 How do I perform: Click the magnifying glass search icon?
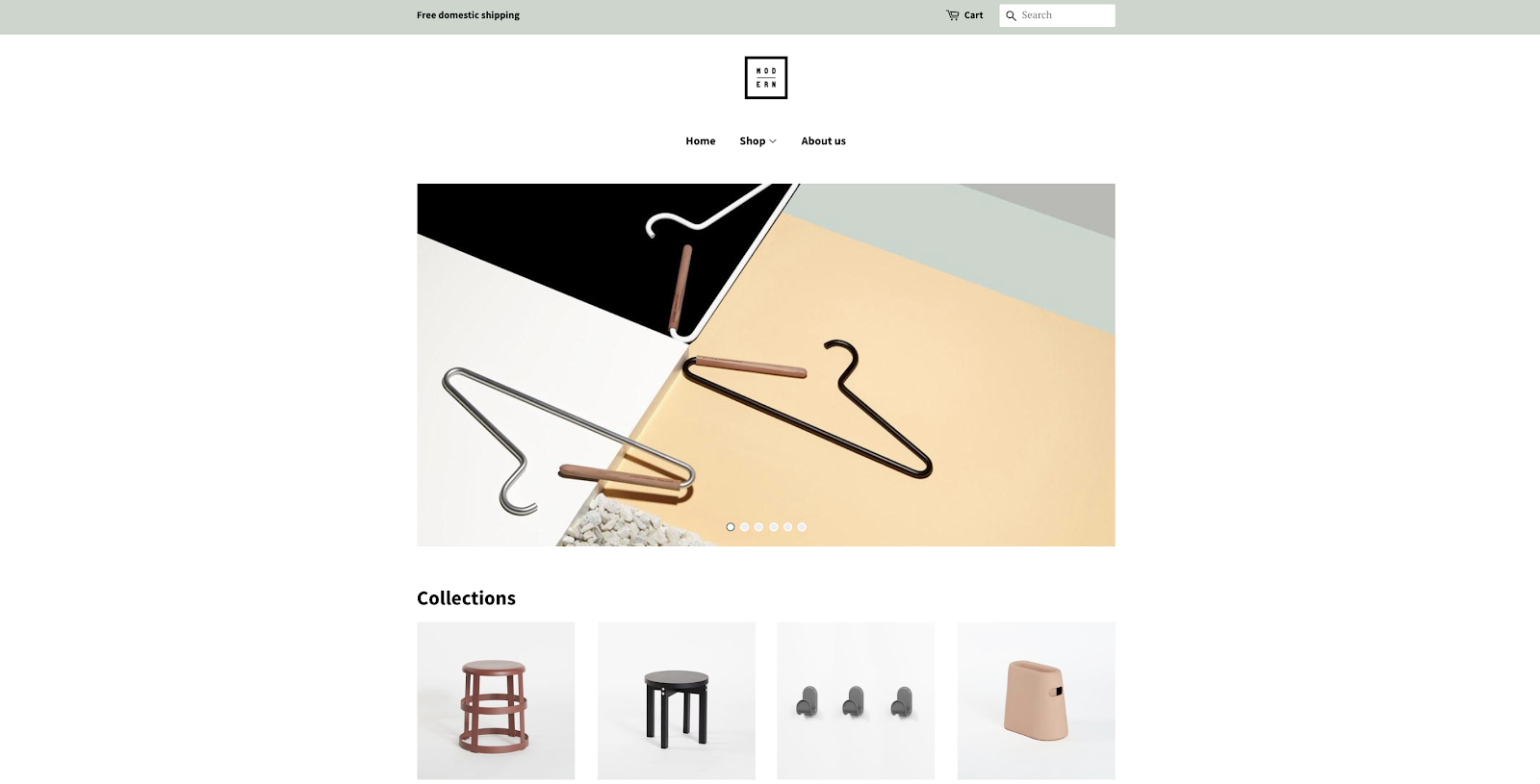coord(1011,15)
